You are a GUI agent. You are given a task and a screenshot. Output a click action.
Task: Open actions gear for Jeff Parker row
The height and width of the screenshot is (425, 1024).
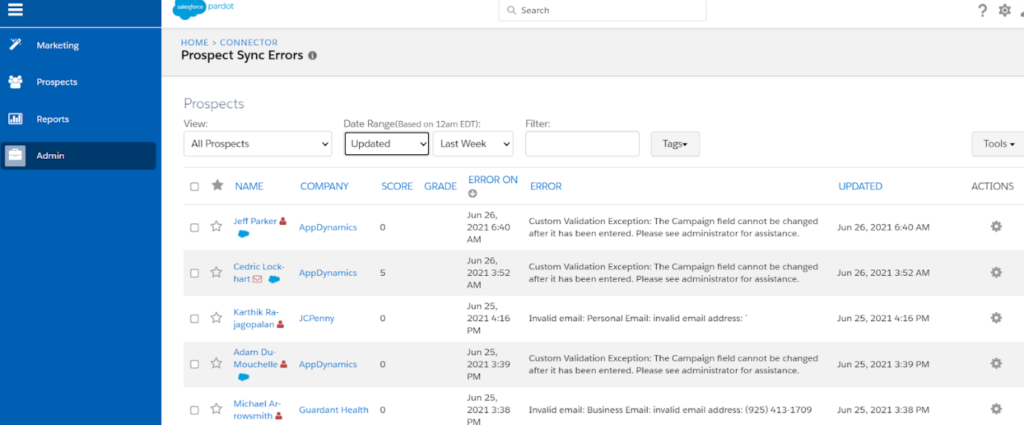point(995,227)
